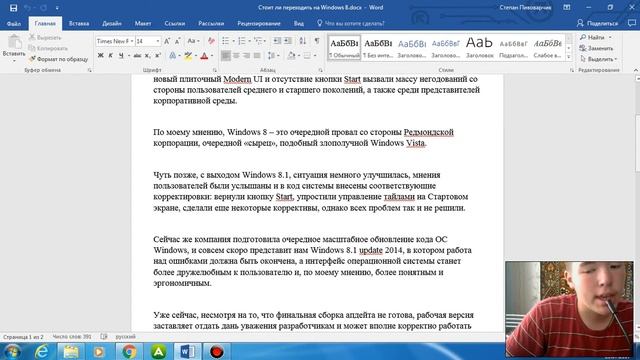Switch to the Review (Рецензирование) tab
Viewport: 640px width, 360px height.
click(x=259, y=23)
